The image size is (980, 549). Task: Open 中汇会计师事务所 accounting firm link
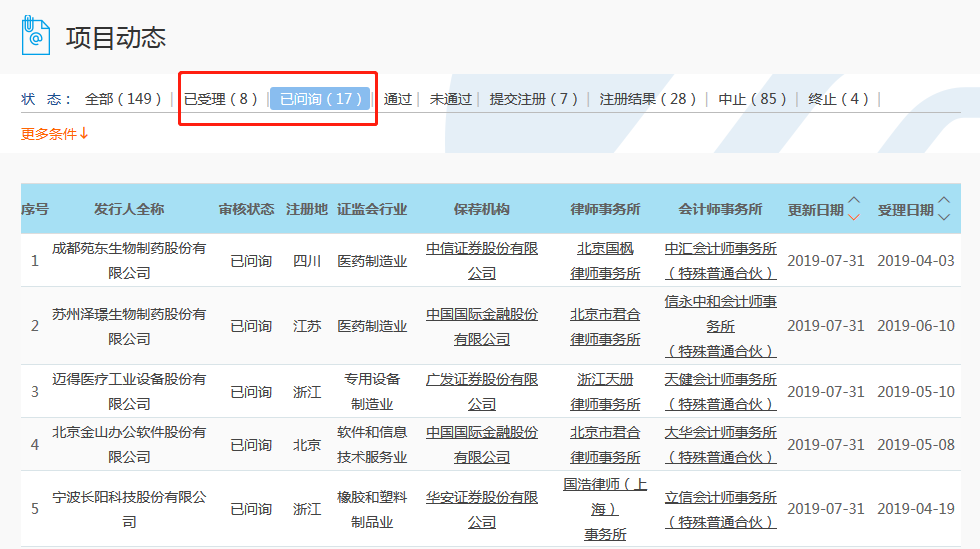point(721,261)
